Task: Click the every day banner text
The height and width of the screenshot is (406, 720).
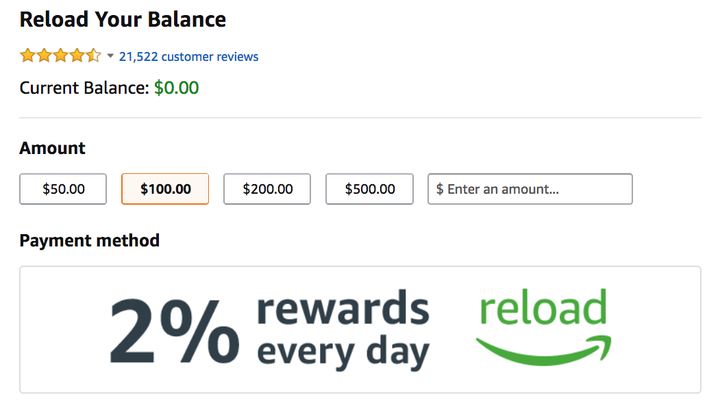Action: pos(343,353)
